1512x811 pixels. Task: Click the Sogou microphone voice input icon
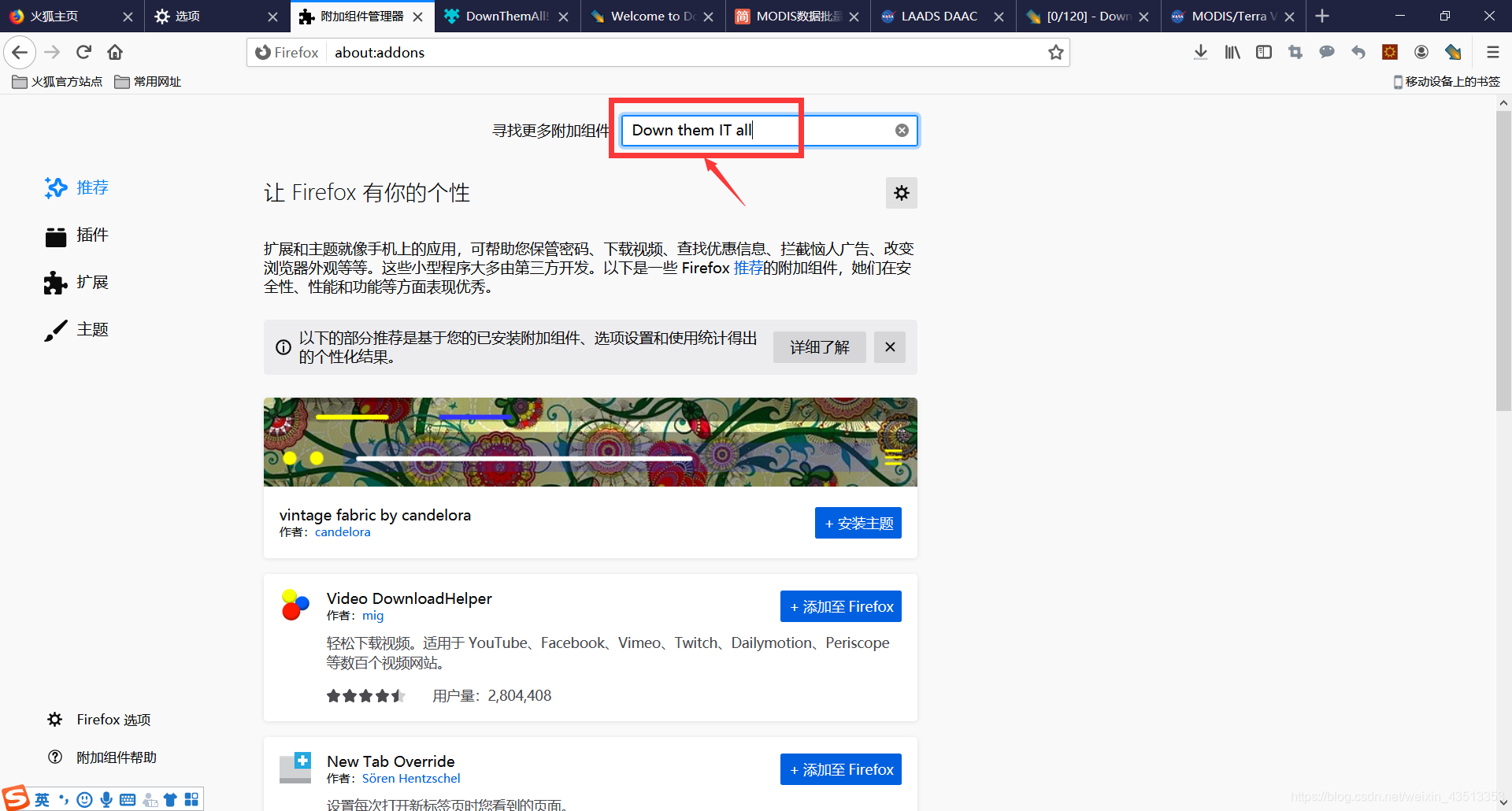click(106, 800)
